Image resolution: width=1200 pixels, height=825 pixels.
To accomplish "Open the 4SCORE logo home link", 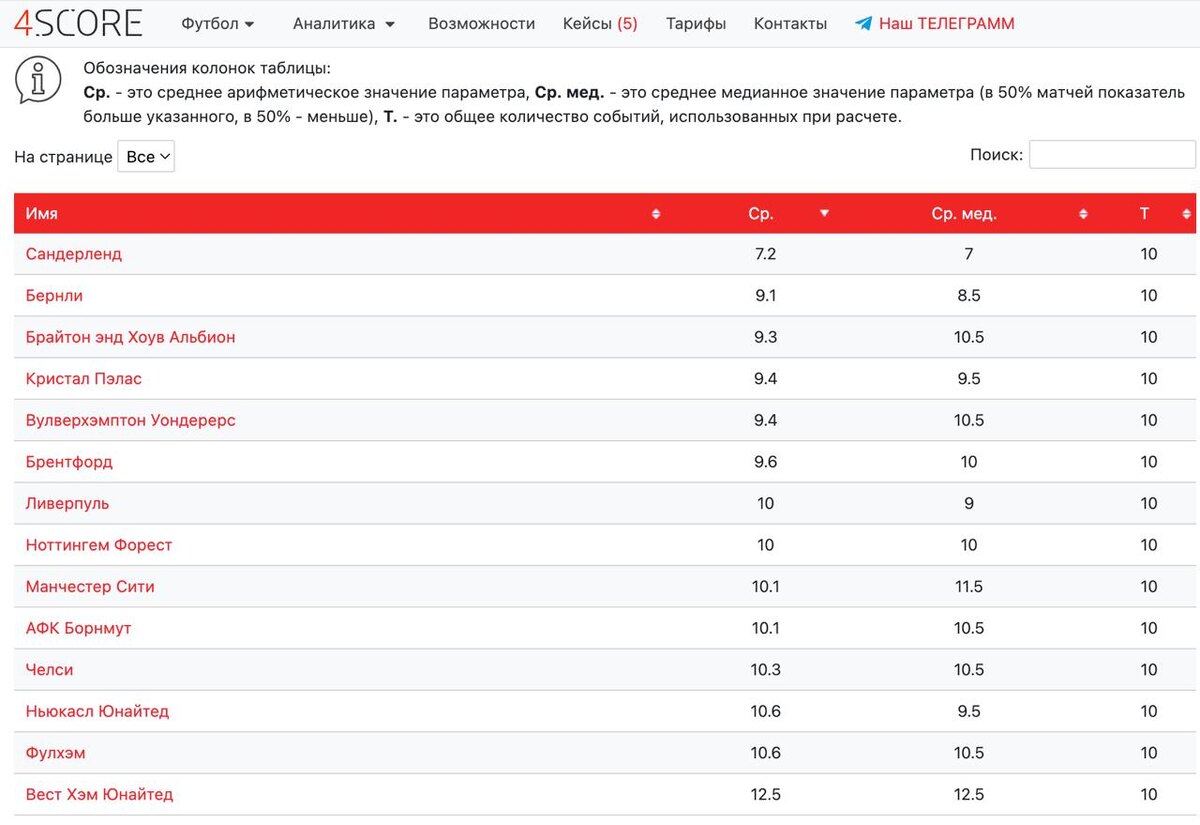I will (78, 22).
